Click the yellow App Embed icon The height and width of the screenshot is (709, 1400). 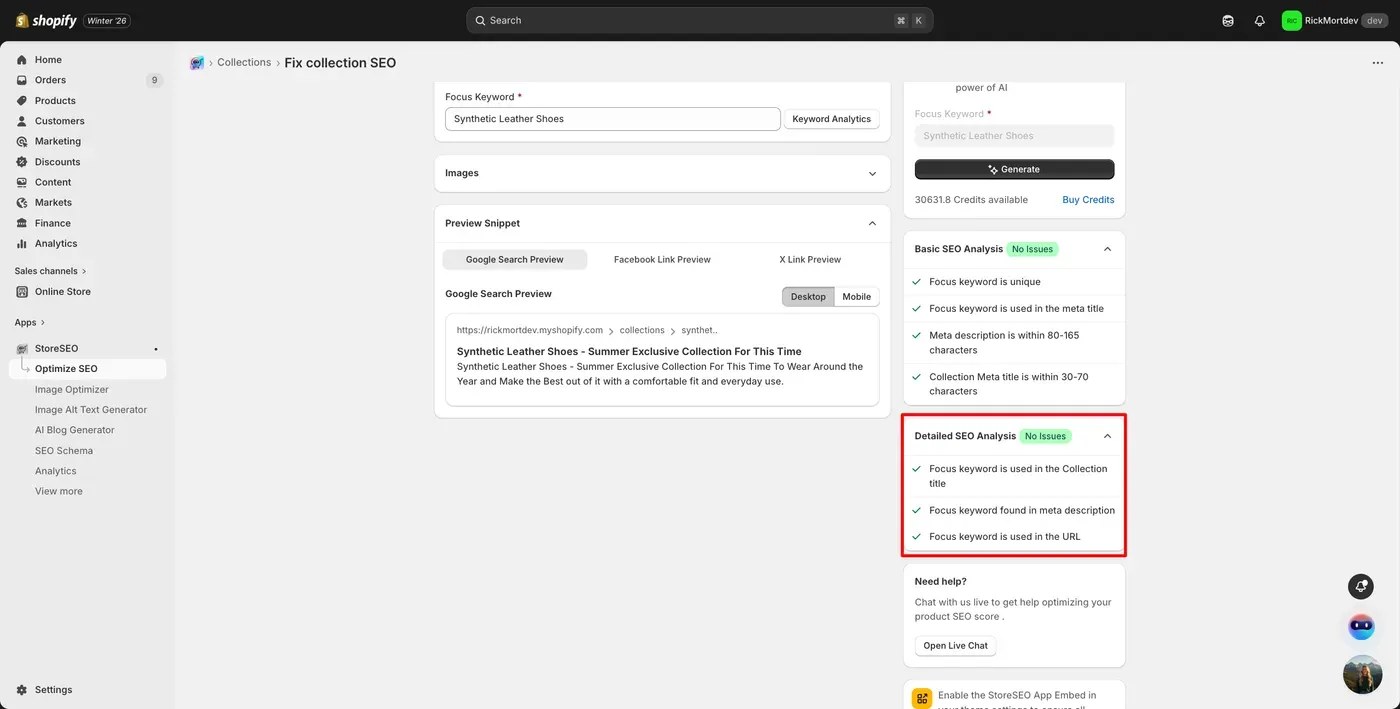click(x=922, y=698)
